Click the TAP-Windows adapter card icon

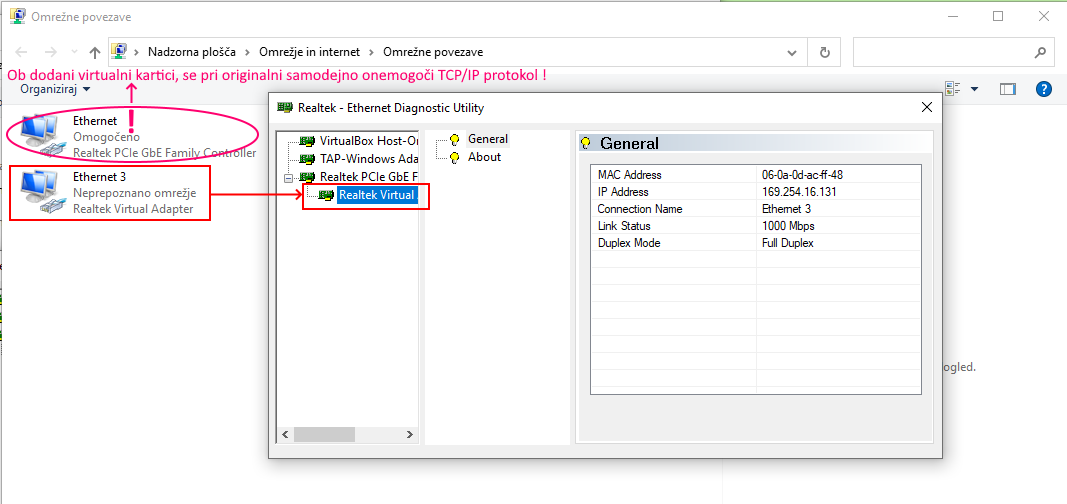(x=308, y=159)
